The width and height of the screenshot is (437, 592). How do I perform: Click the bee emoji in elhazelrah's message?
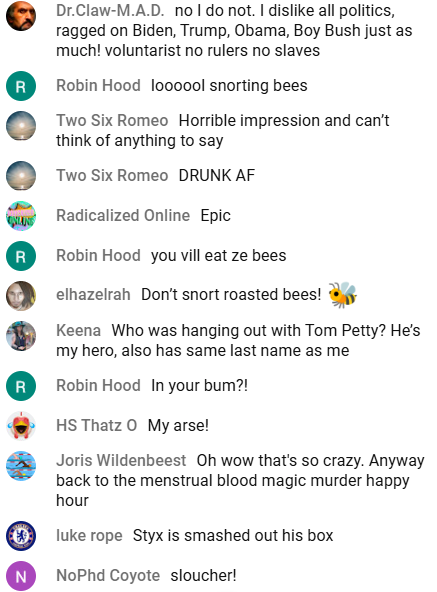(343, 295)
